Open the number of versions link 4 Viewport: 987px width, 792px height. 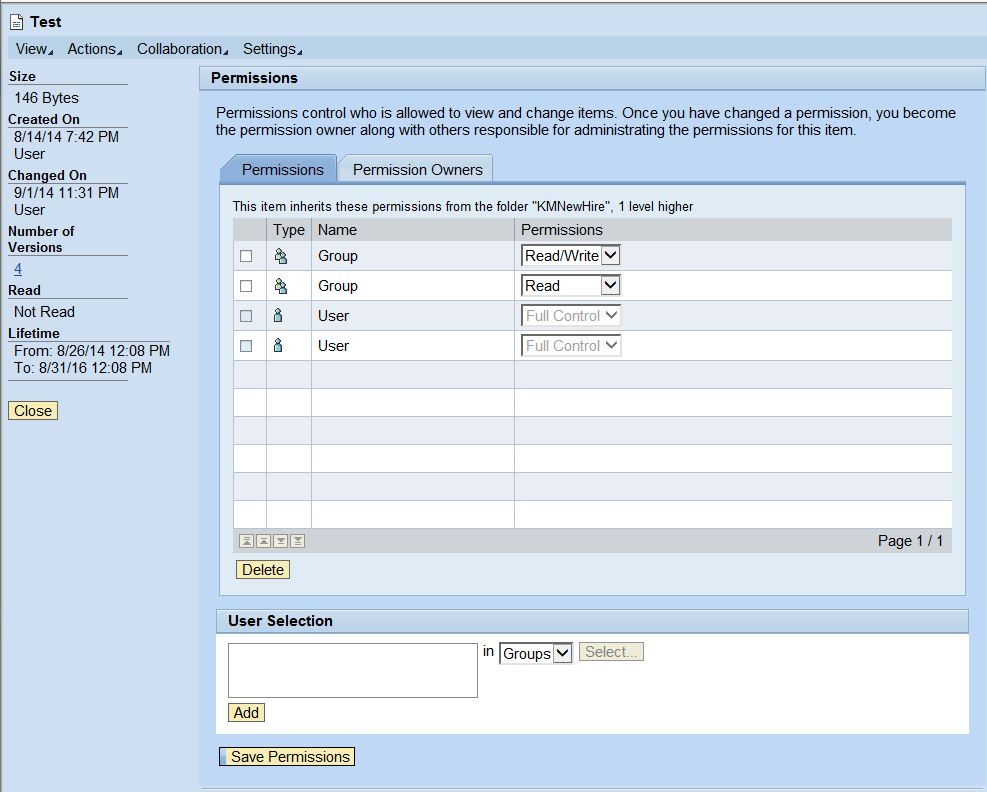[x=18, y=269]
